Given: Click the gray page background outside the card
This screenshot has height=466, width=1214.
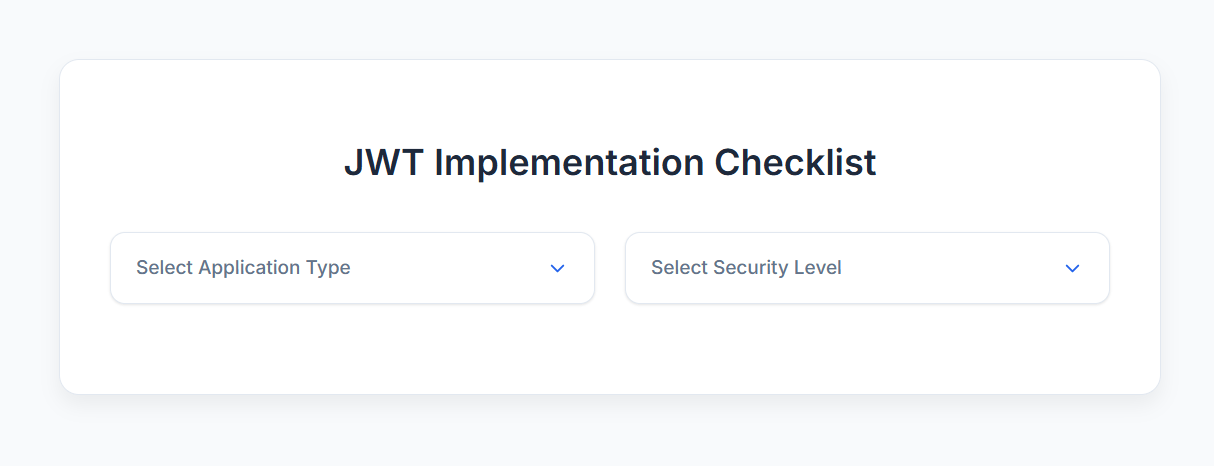Looking at the screenshot, I should (28, 430).
